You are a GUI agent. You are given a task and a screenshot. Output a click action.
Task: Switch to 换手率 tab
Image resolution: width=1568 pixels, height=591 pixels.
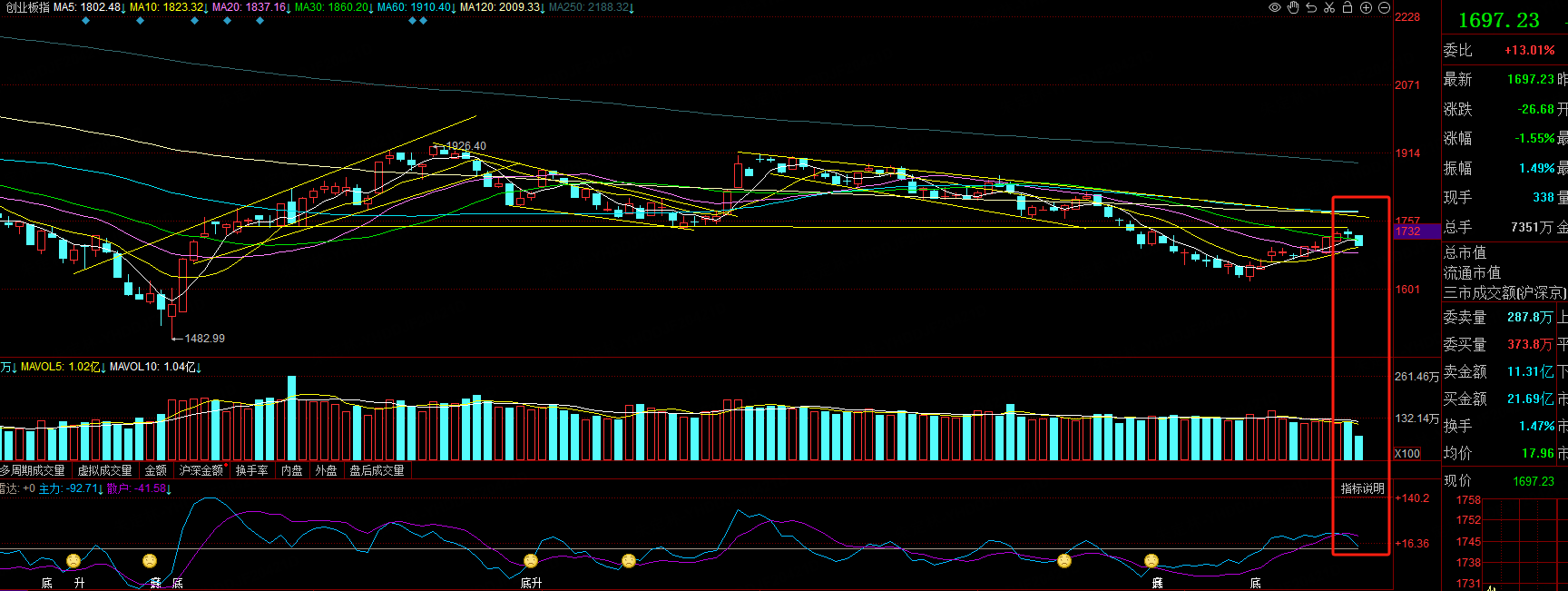(x=251, y=470)
